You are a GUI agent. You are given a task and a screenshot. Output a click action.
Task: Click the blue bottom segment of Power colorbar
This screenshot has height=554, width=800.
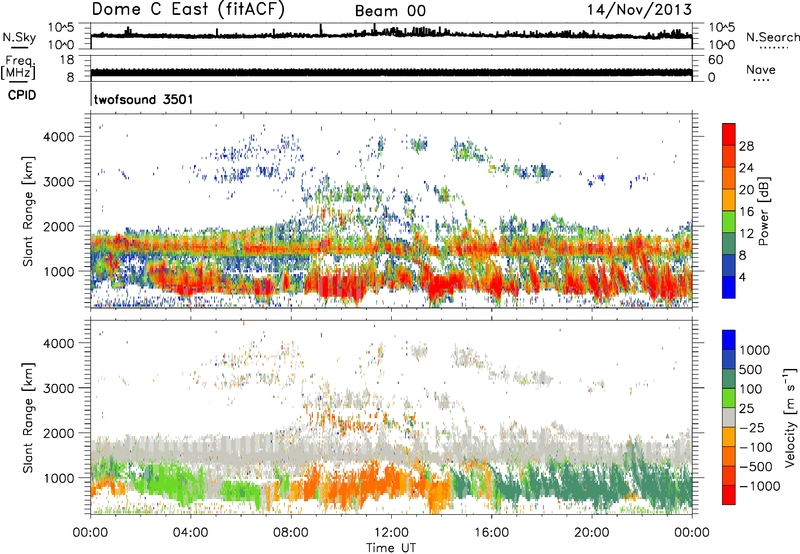coord(729,287)
